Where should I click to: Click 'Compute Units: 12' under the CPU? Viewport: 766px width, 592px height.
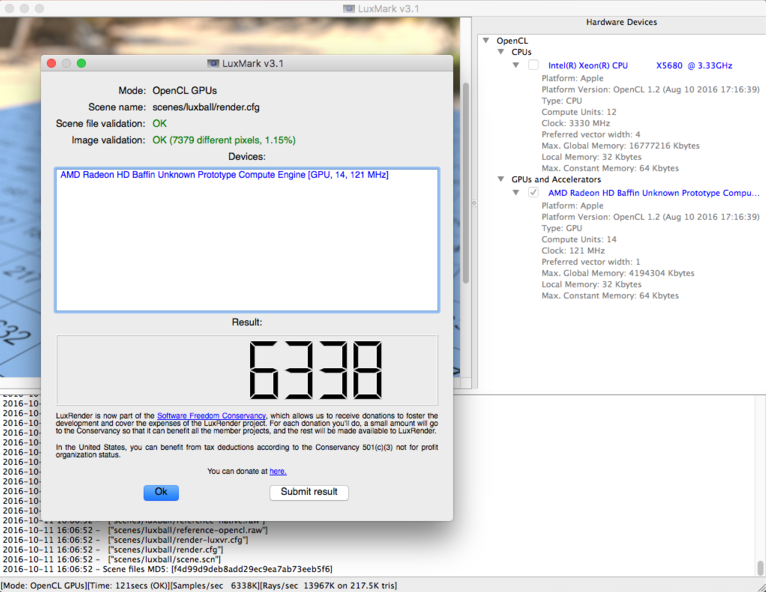(579, 112)
